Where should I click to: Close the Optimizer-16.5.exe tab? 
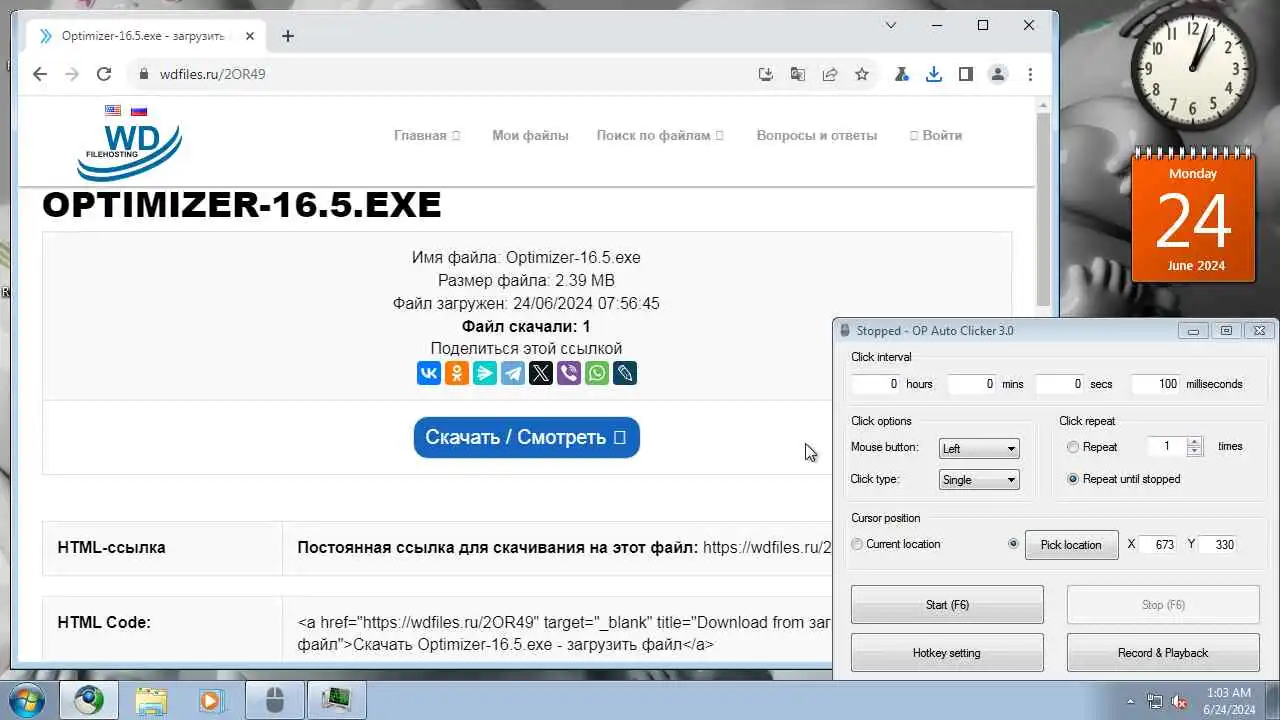(x=250, y=36)
